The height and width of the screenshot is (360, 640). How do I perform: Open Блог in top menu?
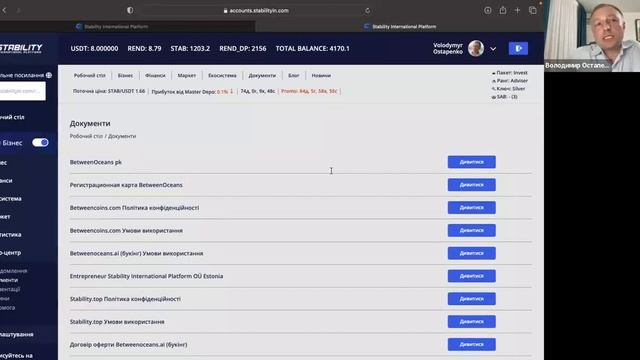pyautogui.click(x=293, y=76)
